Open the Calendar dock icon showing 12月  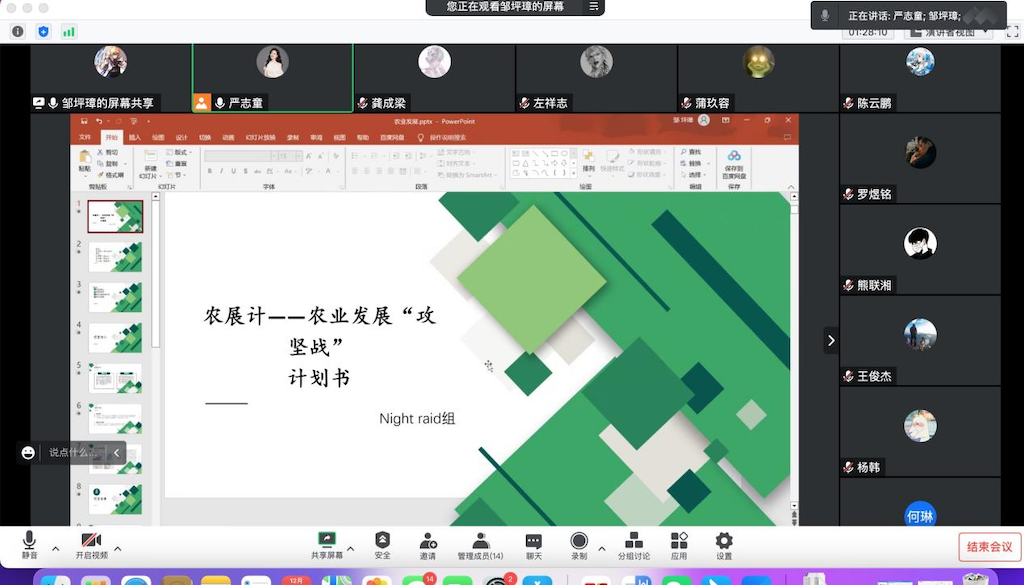[296, 580]
